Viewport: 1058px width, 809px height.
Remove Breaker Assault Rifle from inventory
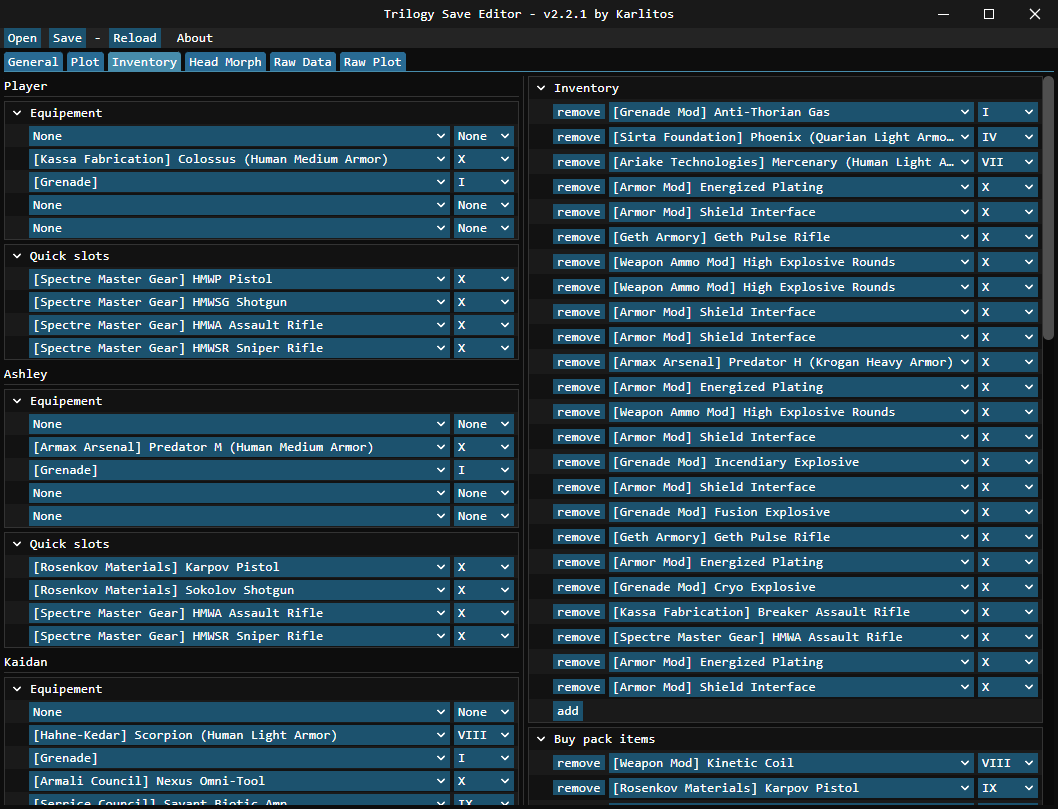[578, 612]
